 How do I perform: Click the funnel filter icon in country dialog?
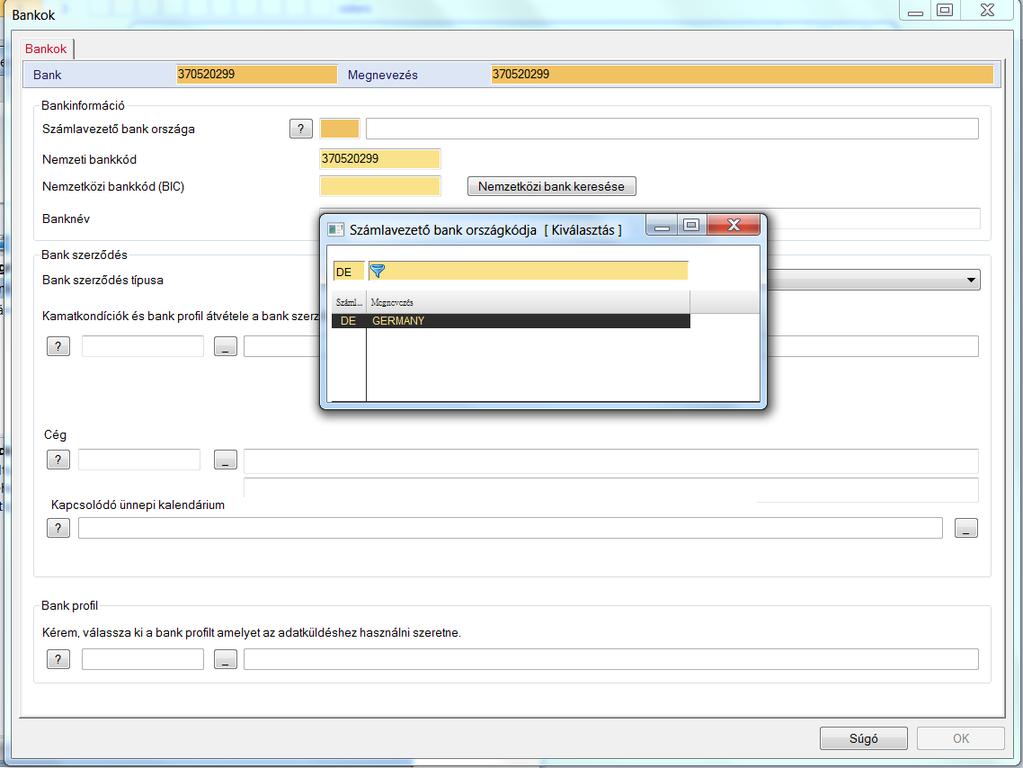[x=378, y=271]
